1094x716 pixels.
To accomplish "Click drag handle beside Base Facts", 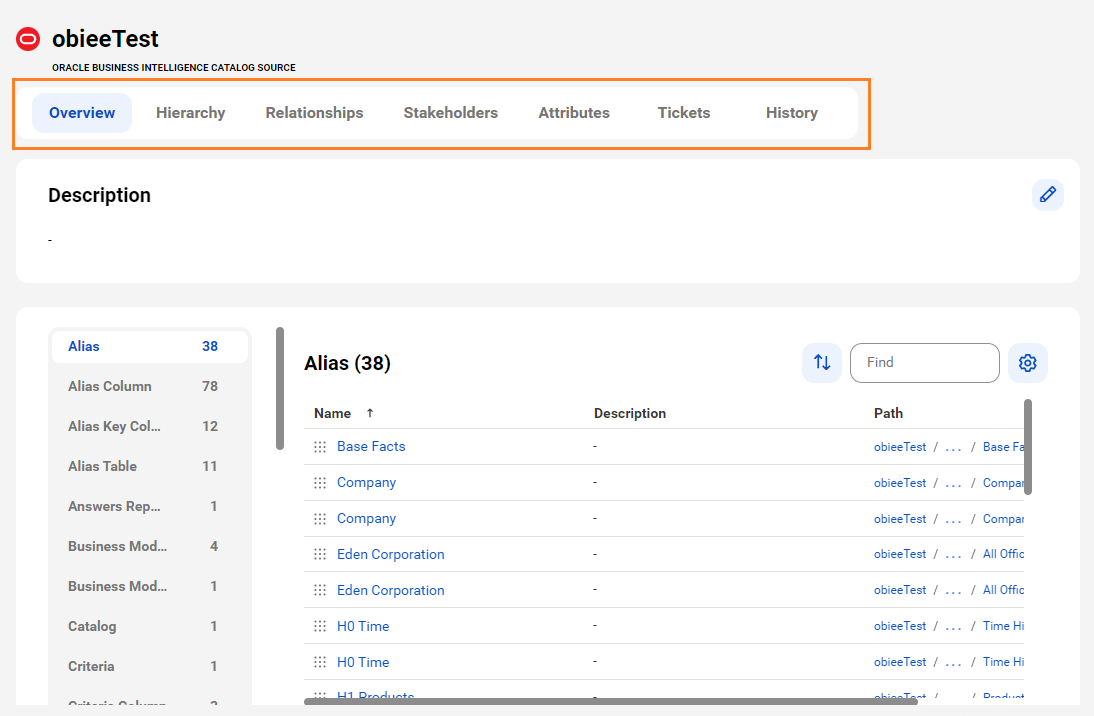I will 320,447.
